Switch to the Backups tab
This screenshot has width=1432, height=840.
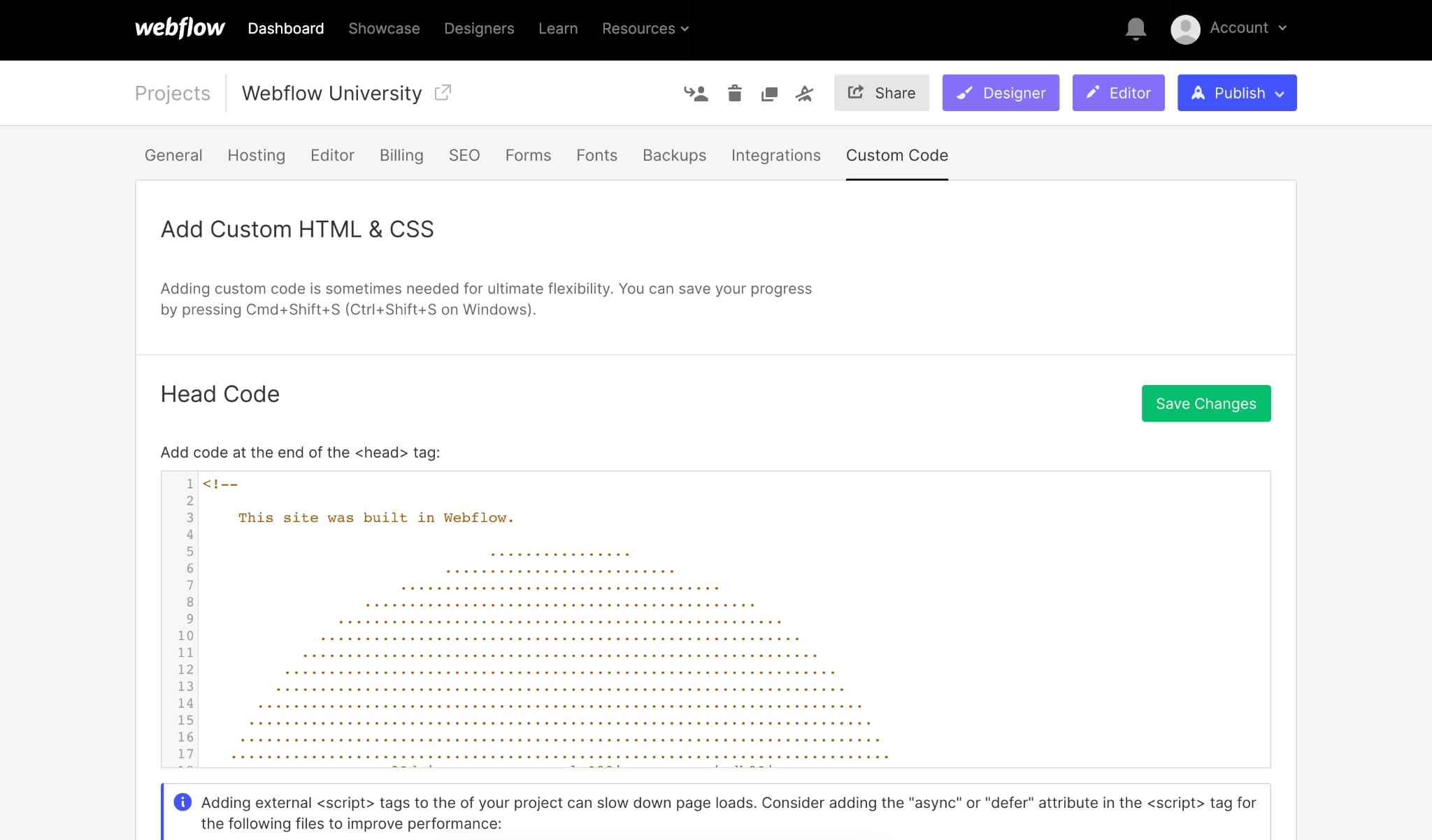(674, 155)
